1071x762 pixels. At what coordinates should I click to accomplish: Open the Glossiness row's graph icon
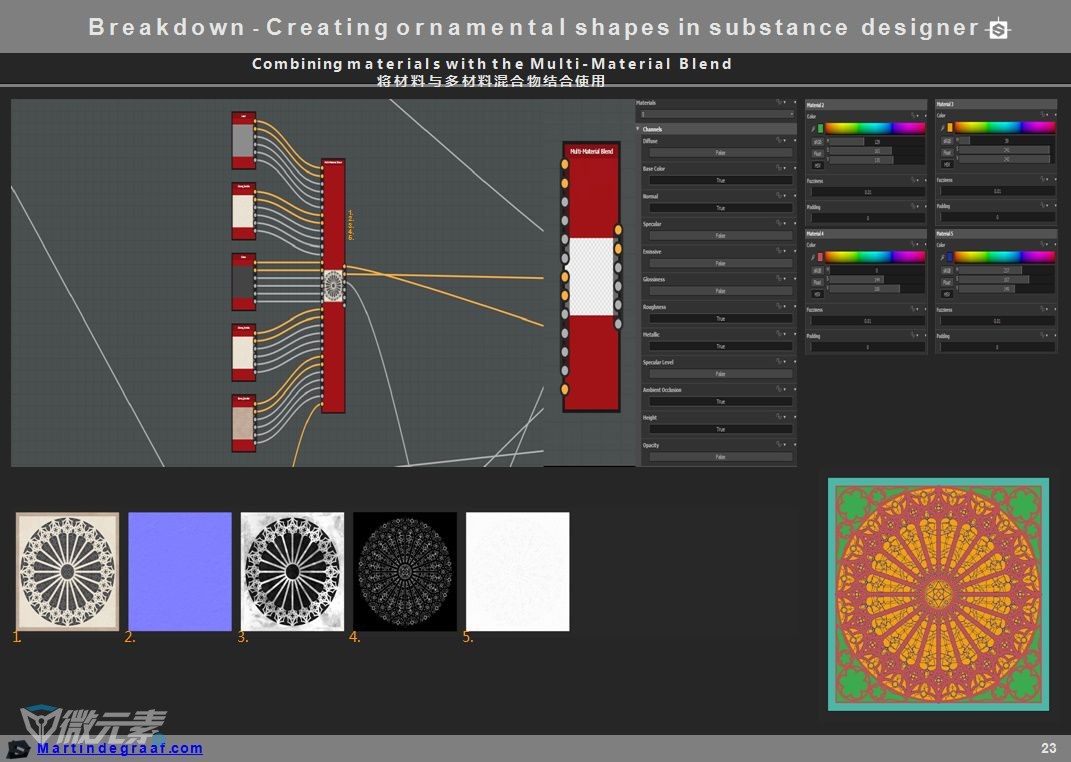(x=779, y=279)
